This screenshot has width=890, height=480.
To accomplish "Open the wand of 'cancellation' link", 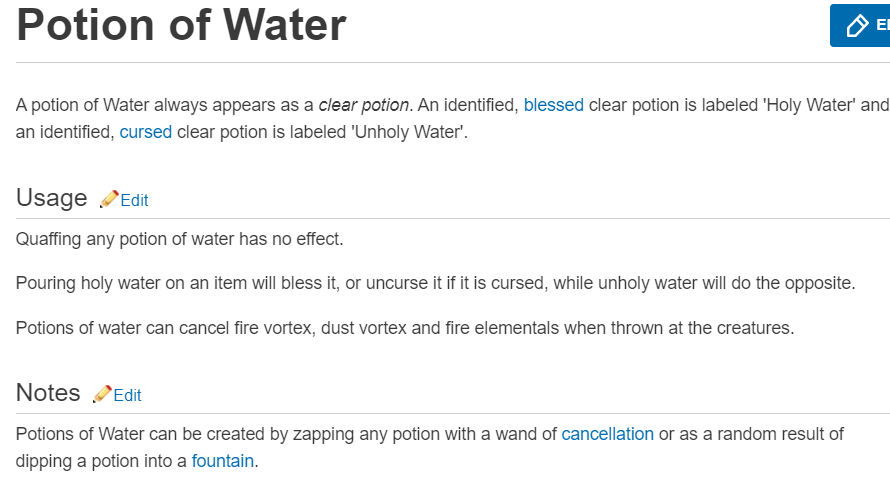I will 607,434.
